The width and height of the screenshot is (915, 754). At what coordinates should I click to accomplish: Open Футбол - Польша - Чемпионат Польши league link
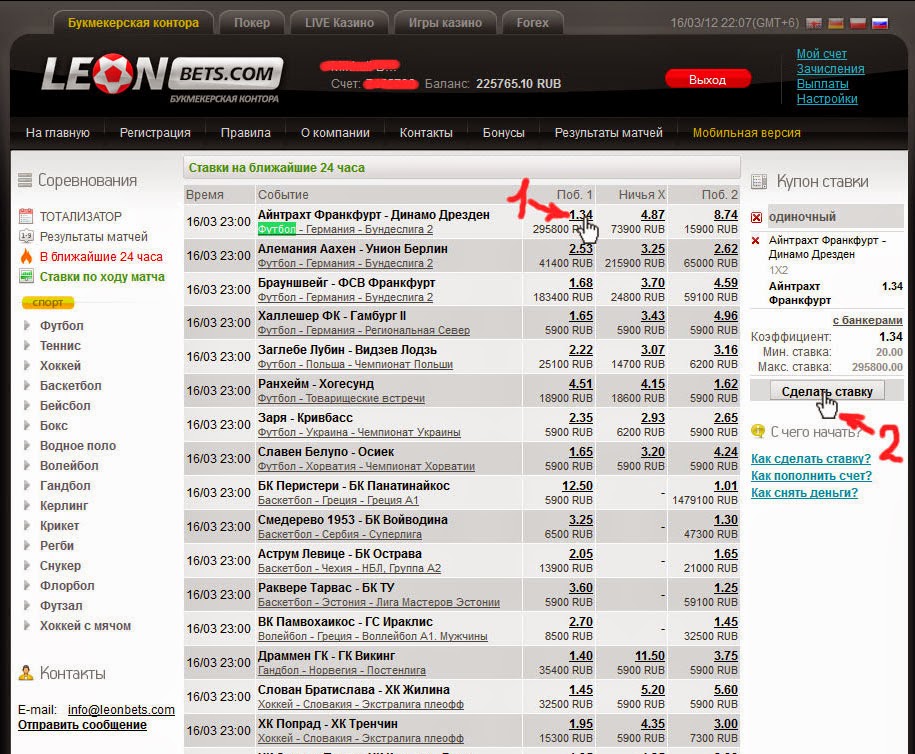pyautogui.click(x=355, y=364)
